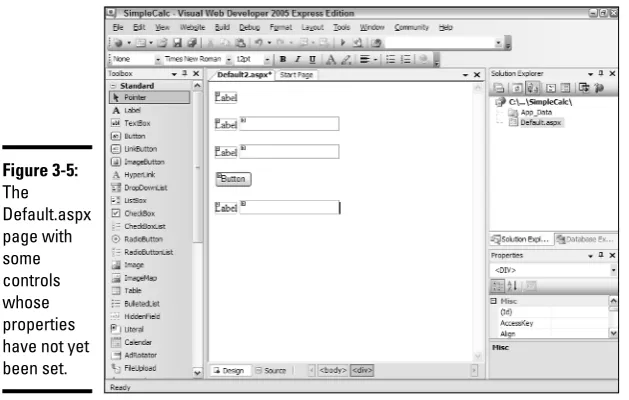629x400 pixels.
Task: Click the text alignment icon
Action: [365, 59]
